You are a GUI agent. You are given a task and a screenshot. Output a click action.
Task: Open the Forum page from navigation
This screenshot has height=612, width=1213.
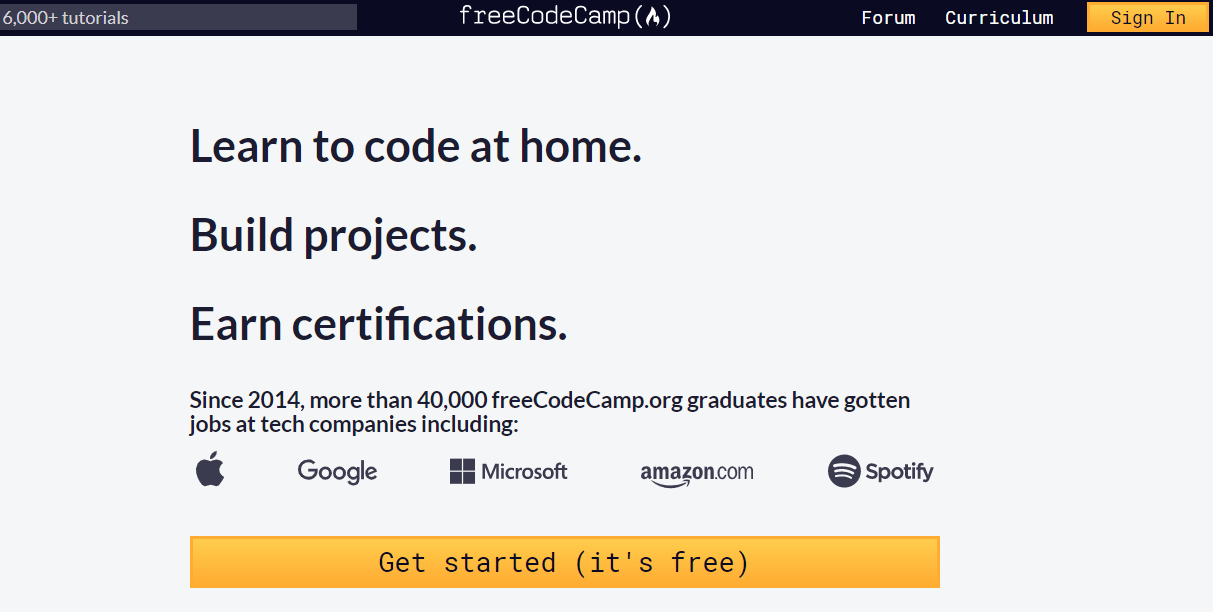[888, 18]
